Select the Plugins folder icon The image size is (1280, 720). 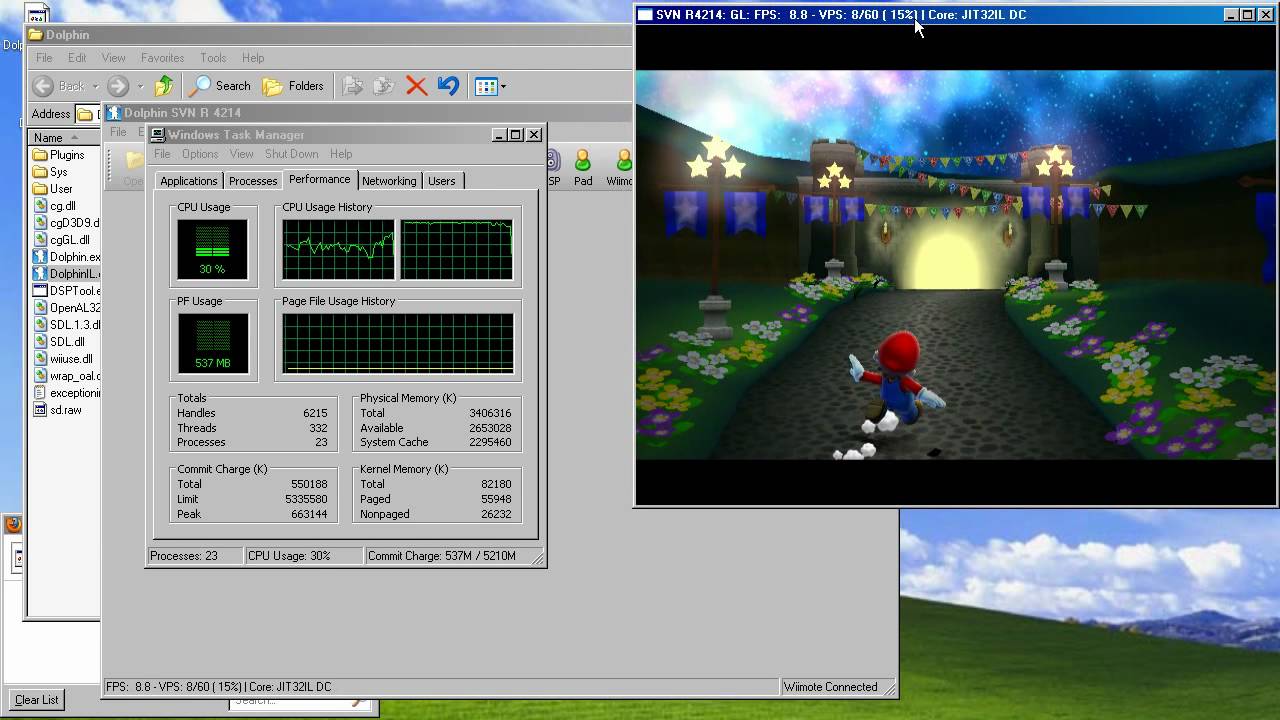(x=40, y=155)
